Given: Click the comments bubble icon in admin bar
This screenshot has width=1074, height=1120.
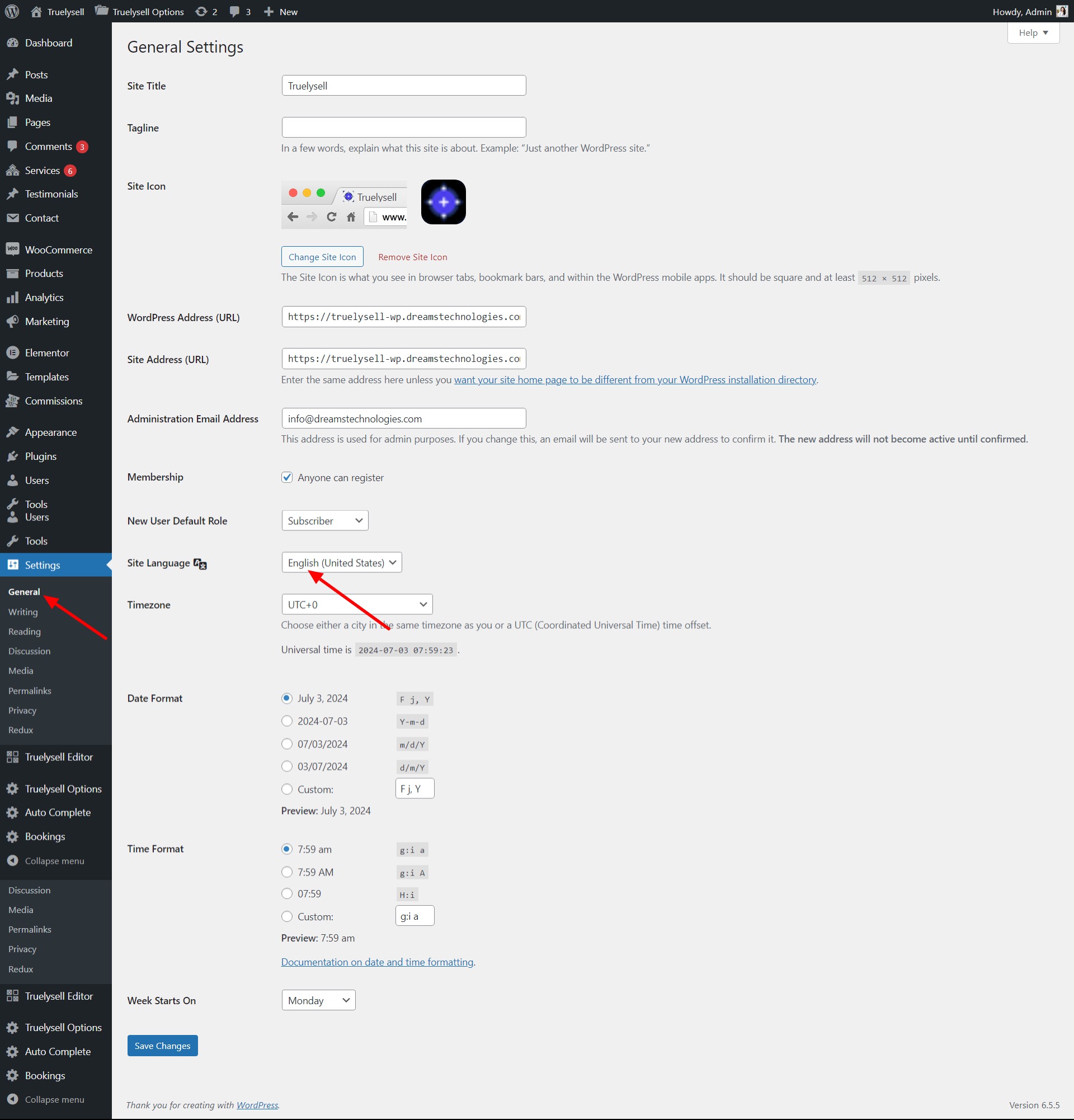Looking at the screenshot, I should coord(234,11).
